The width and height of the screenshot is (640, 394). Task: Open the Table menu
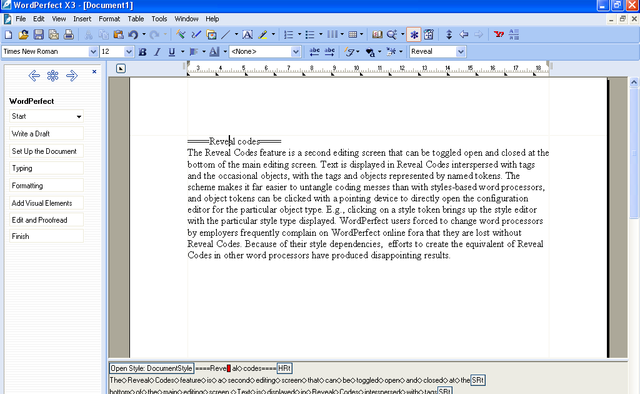(136, 19)
